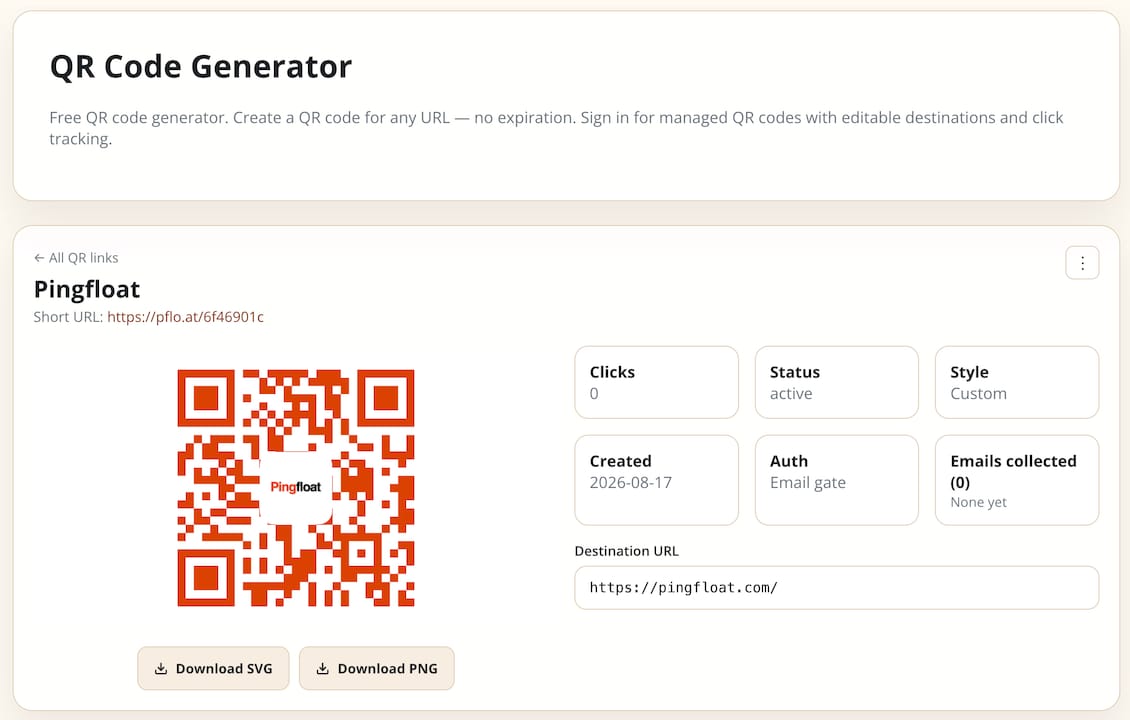Select the Clicks stat card
Image resolution: width=1130 pixels, height=720 pixels.
click(x=657, y=382)
